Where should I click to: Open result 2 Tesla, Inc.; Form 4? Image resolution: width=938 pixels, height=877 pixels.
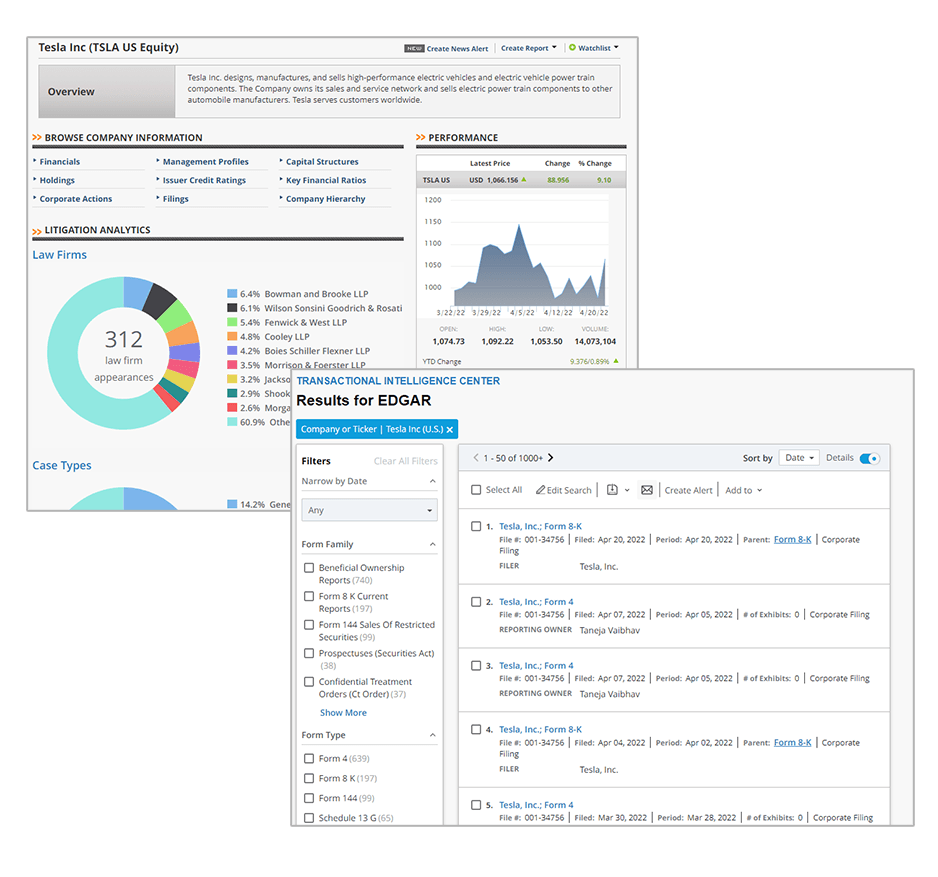(537, 602)
